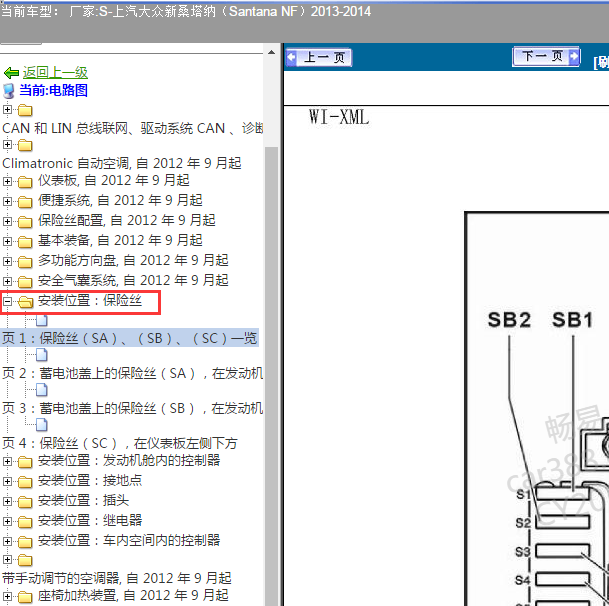The height and width of the screenshot is (606, 609).
Task: Click folder icon beside 多功能方向盘
Action: coord(25,262)
